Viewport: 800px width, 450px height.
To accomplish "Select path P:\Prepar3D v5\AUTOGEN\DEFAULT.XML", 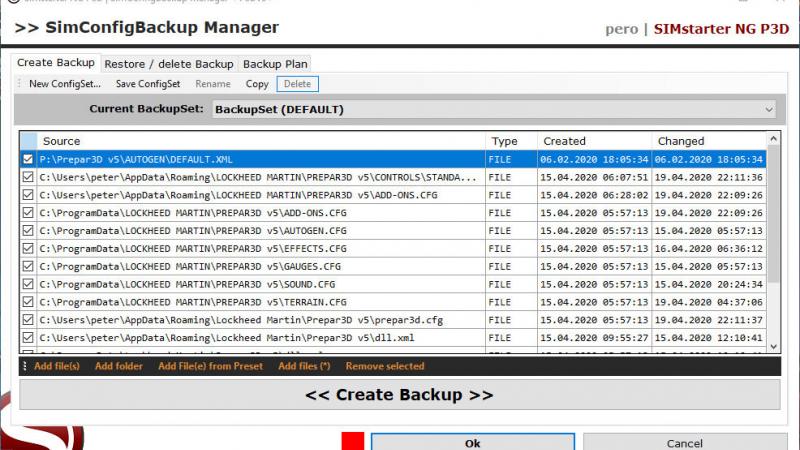I will click(x=136, y=160).
